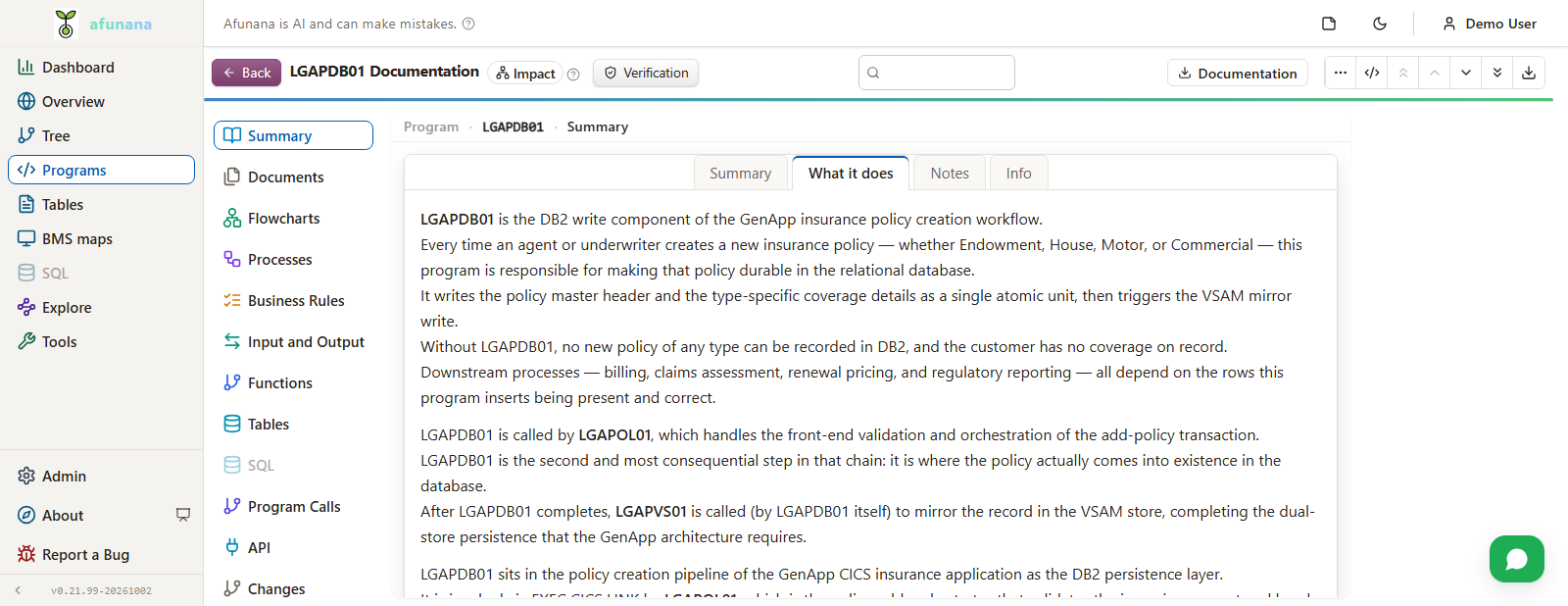Open Tables in documentation sidebar
Viewport: 1568px width, 606px height.
point(293,424)
